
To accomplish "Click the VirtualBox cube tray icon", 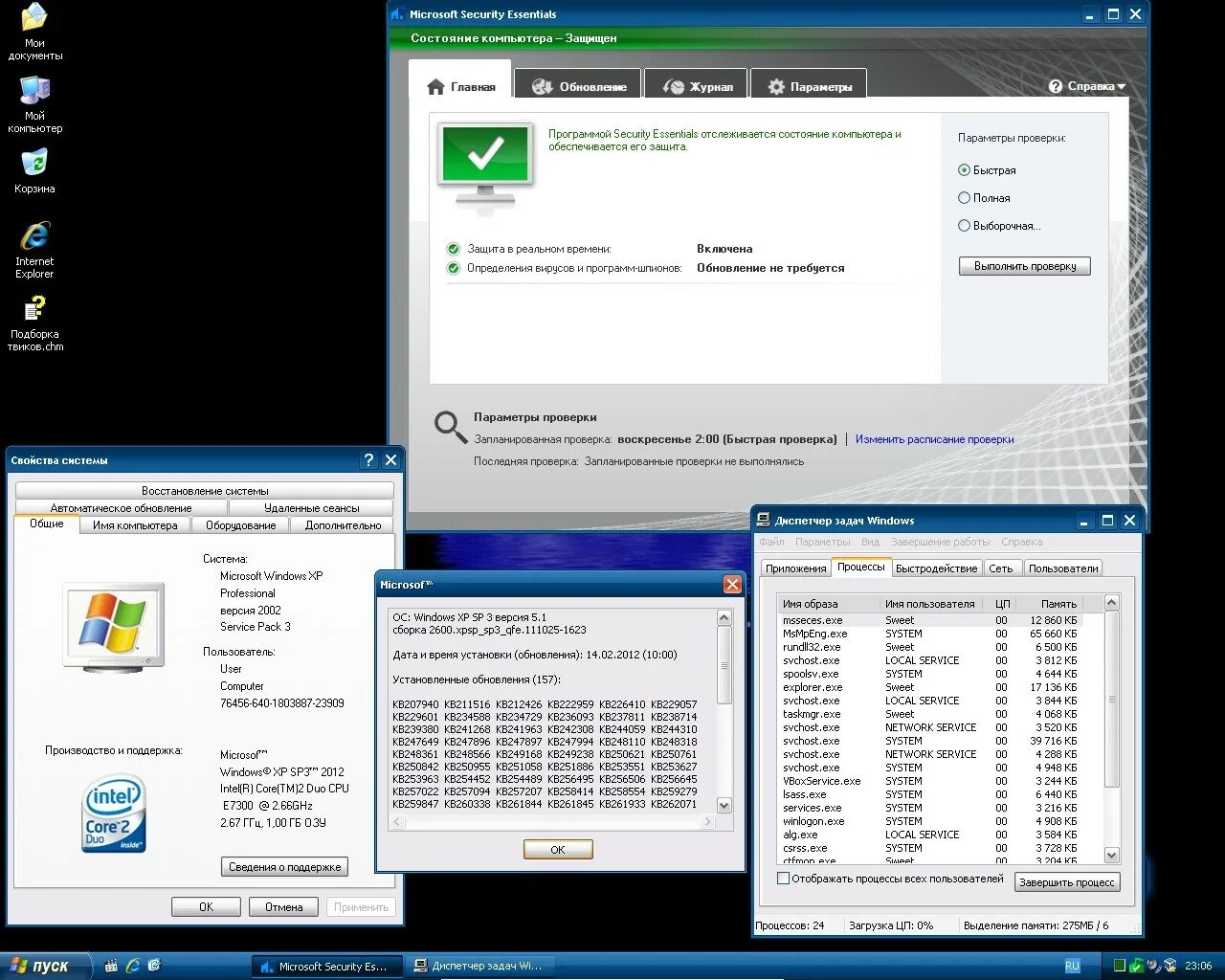I will 1169,966.
